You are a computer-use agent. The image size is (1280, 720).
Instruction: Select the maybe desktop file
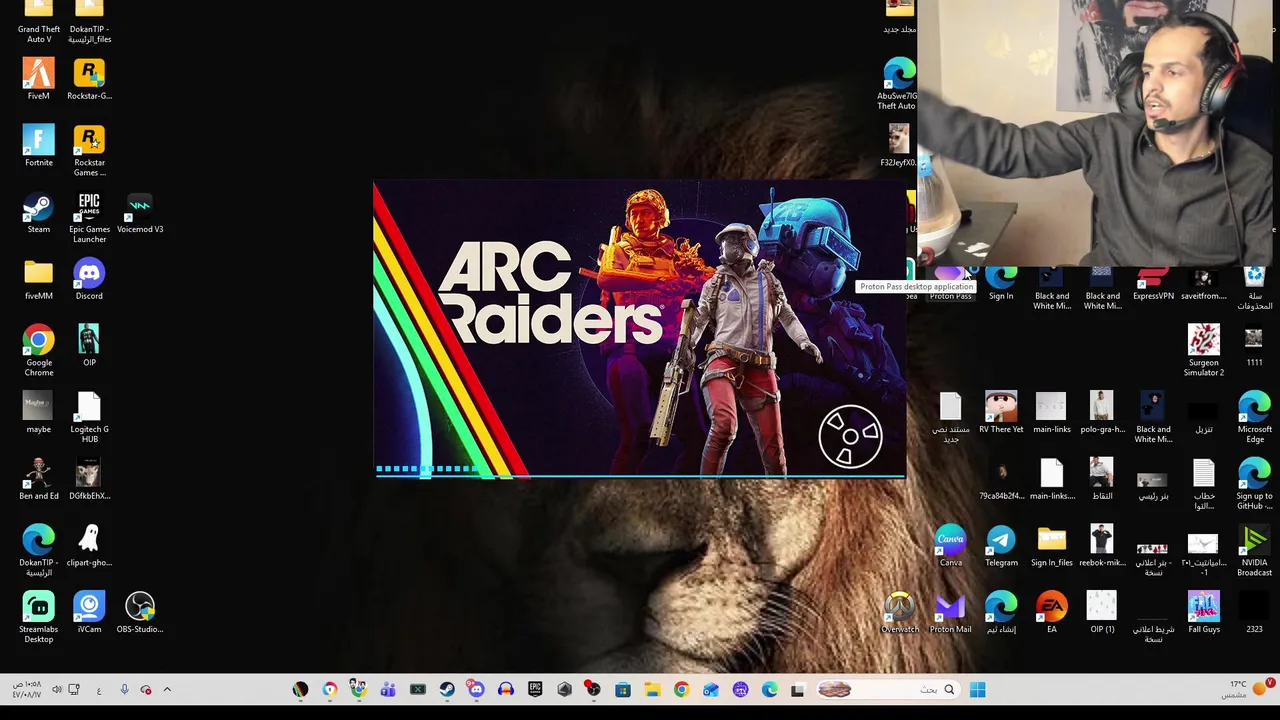pos(38,413)
